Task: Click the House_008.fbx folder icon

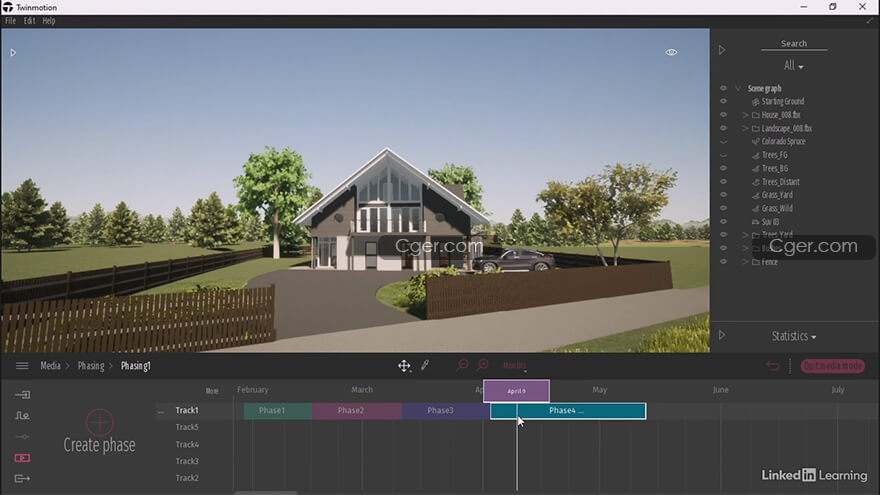Action: coord(755,115)
